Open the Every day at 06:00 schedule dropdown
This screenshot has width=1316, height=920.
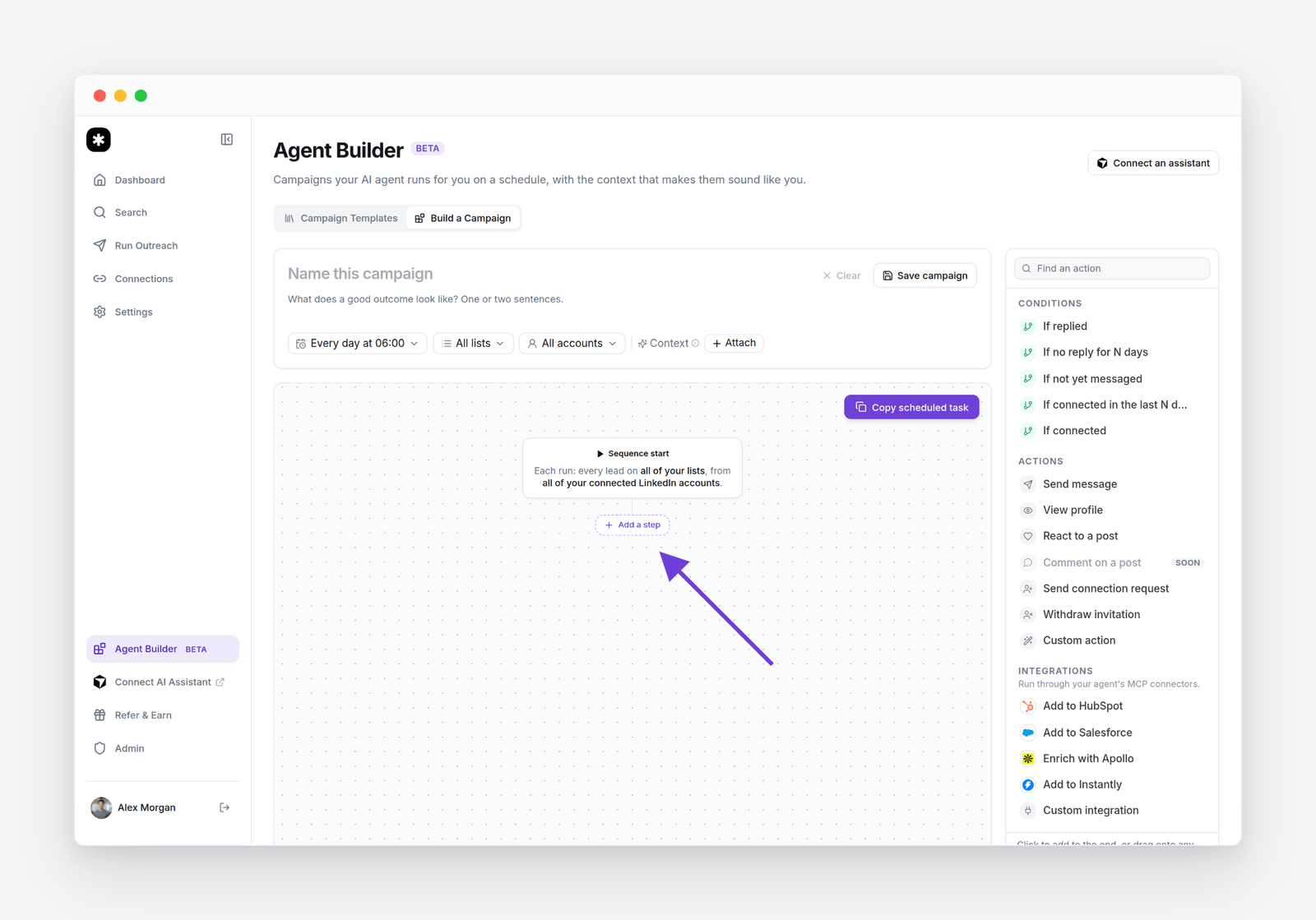(x=357, y=343)
